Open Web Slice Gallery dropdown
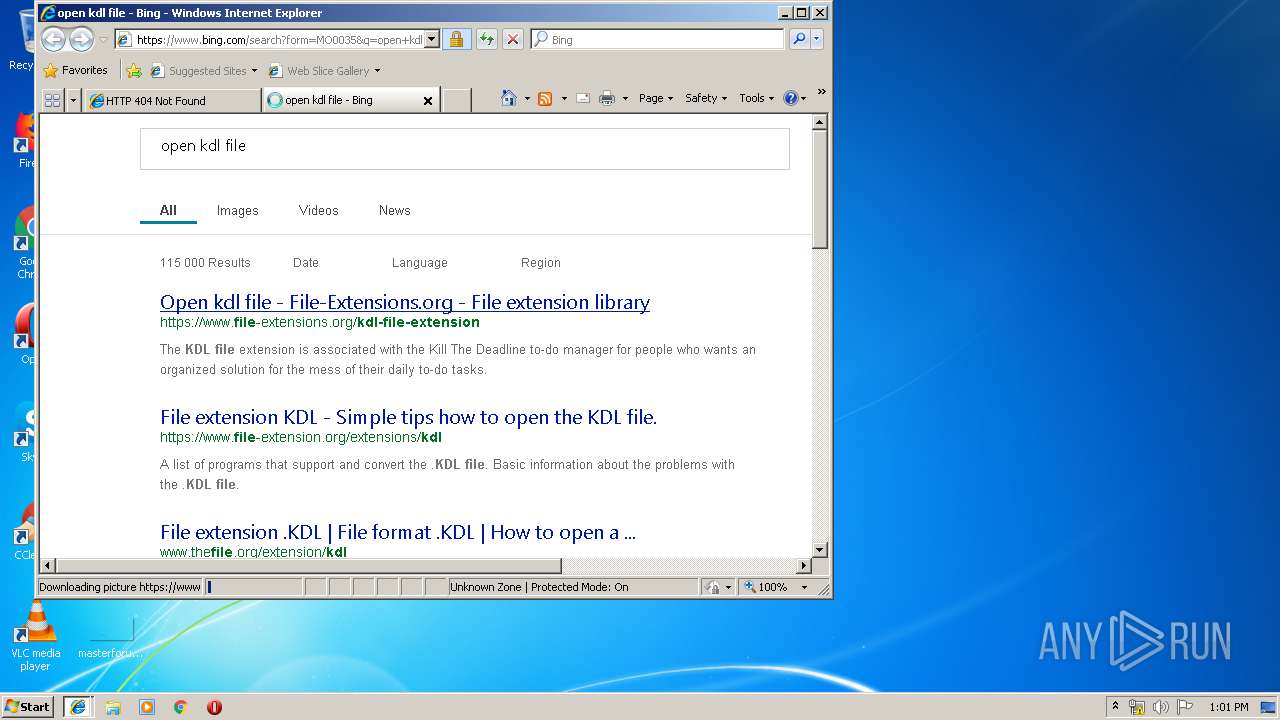The height and width of the screenshot is (720, 1280). [x=324, y=71]
